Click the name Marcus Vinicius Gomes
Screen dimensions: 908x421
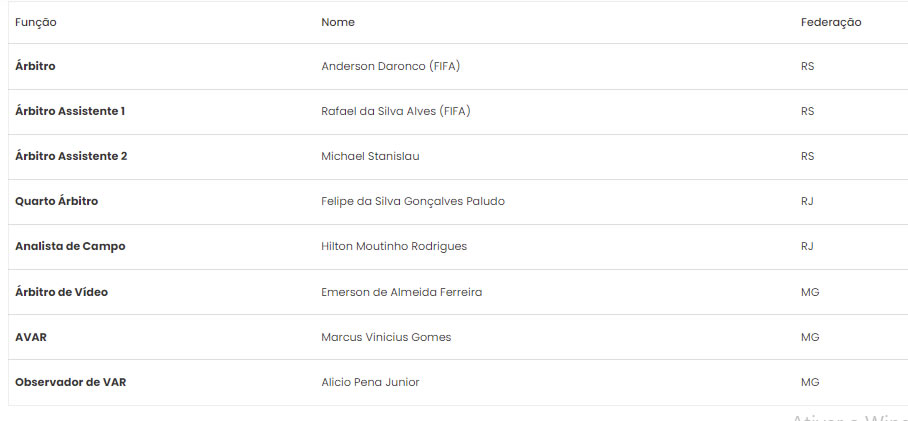386,337
